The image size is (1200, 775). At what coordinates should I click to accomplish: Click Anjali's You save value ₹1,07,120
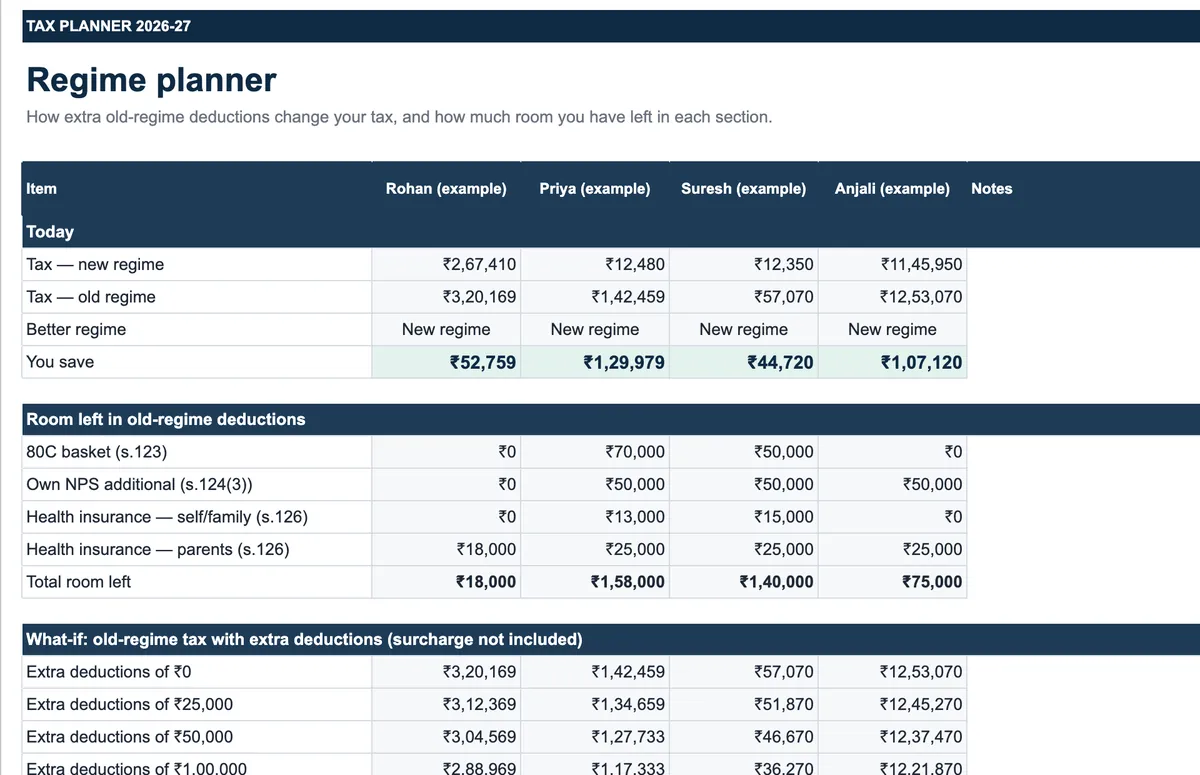(921, 362)
